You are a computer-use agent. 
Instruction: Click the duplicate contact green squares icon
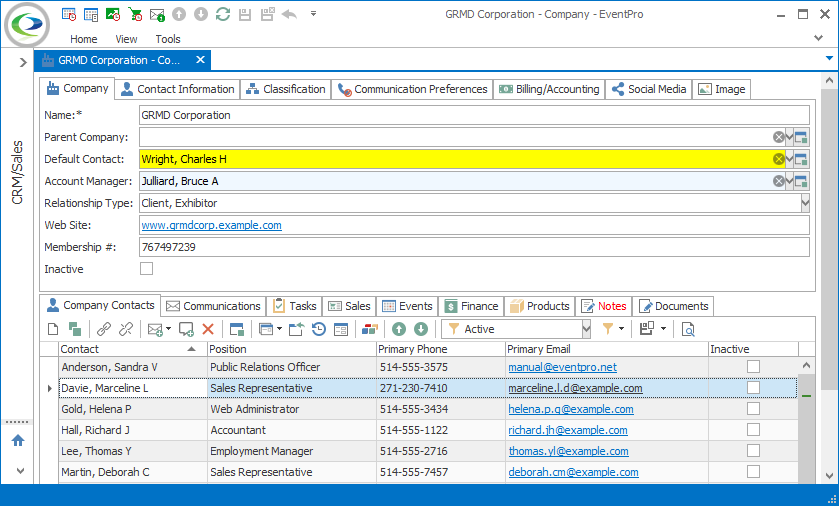tap(75, 329)
